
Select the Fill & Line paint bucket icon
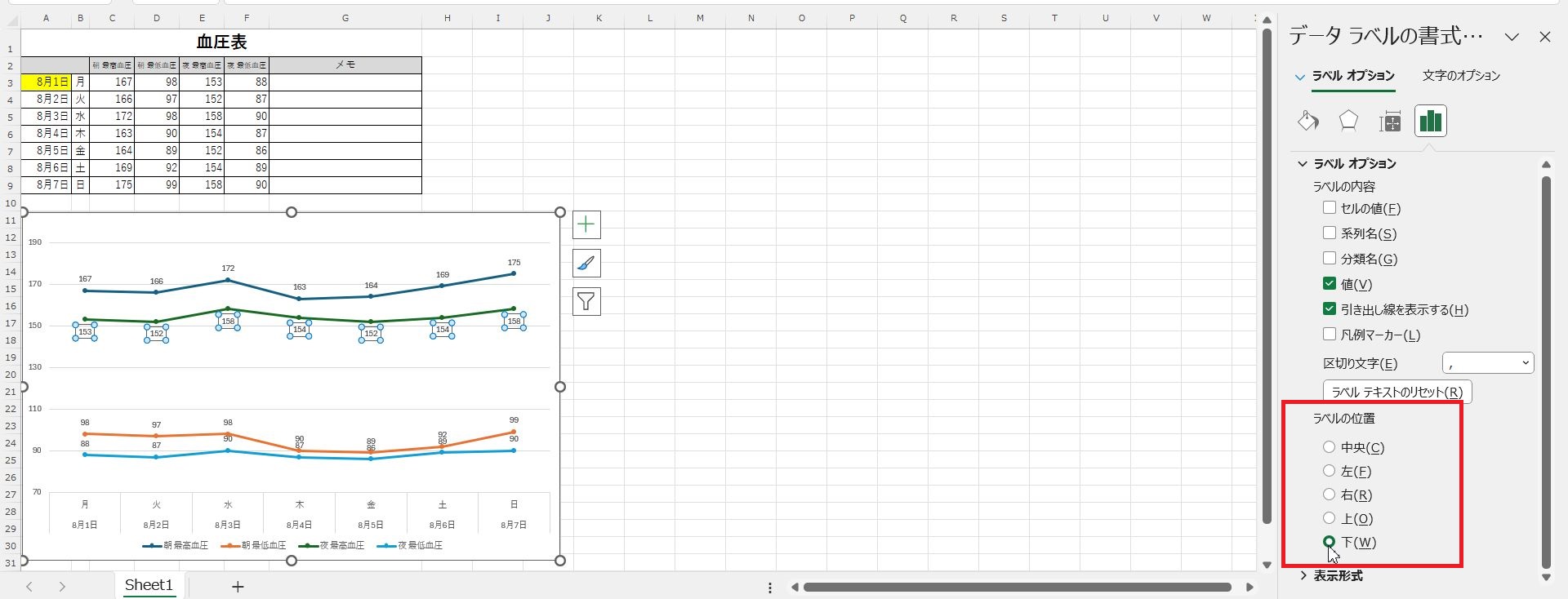pos(1307,122)
